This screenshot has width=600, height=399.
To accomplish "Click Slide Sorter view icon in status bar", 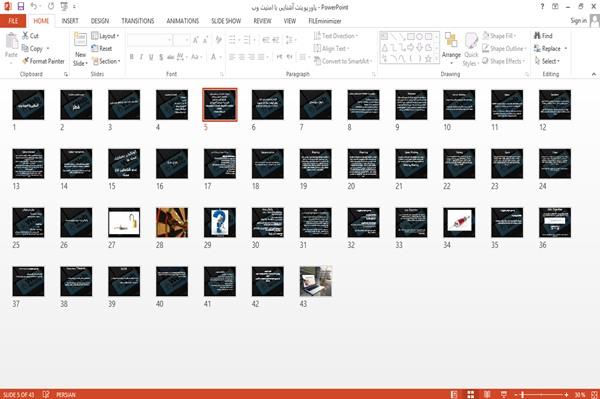I will (x=471, y=394).
